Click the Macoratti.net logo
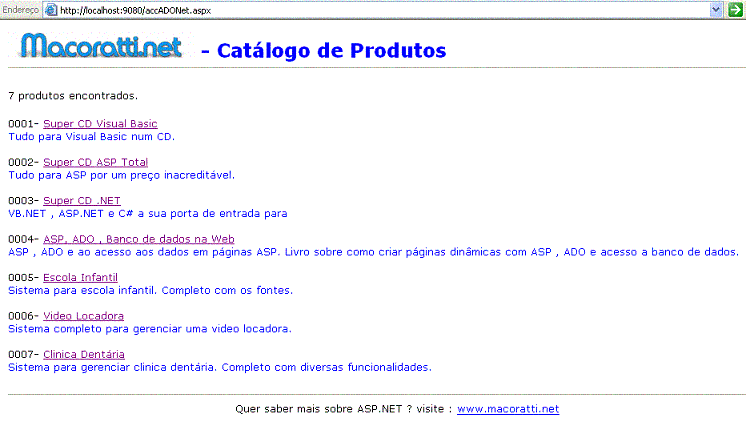This screenshot has width=746, height=422. 101,46
